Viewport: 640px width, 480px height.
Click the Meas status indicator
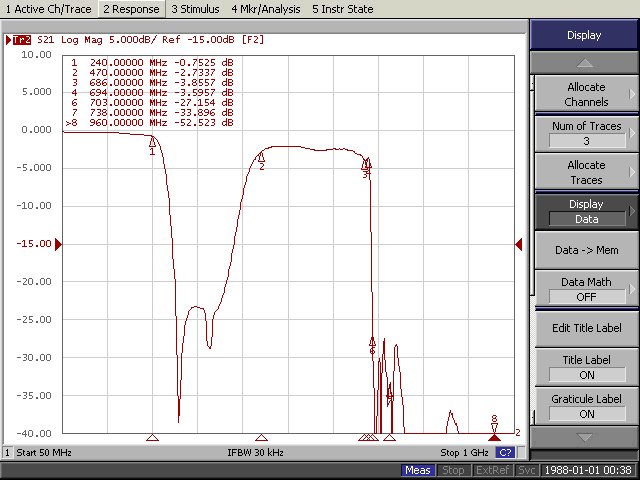pos(418,470)
